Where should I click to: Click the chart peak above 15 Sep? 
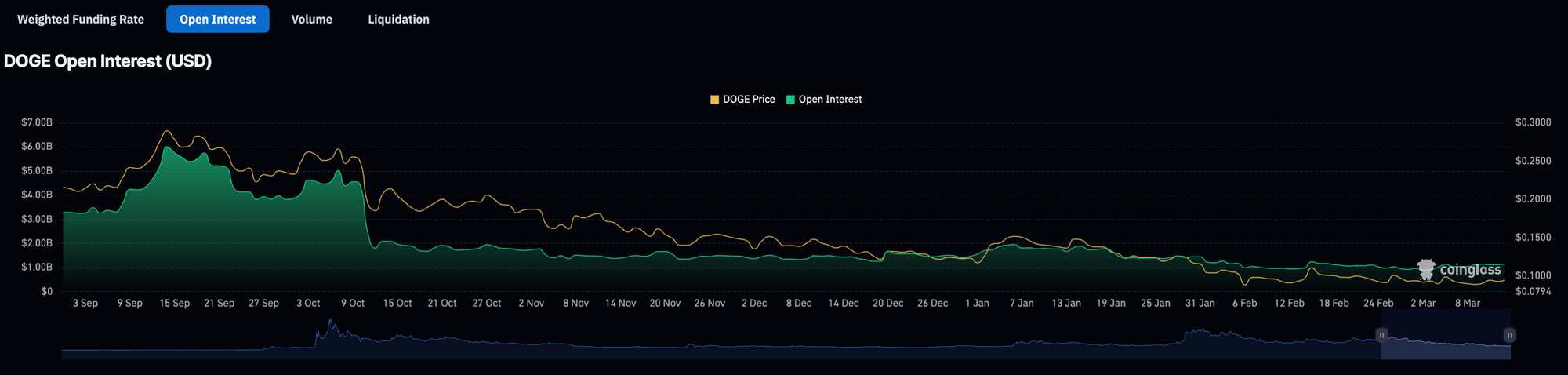[x=166, y=132]
